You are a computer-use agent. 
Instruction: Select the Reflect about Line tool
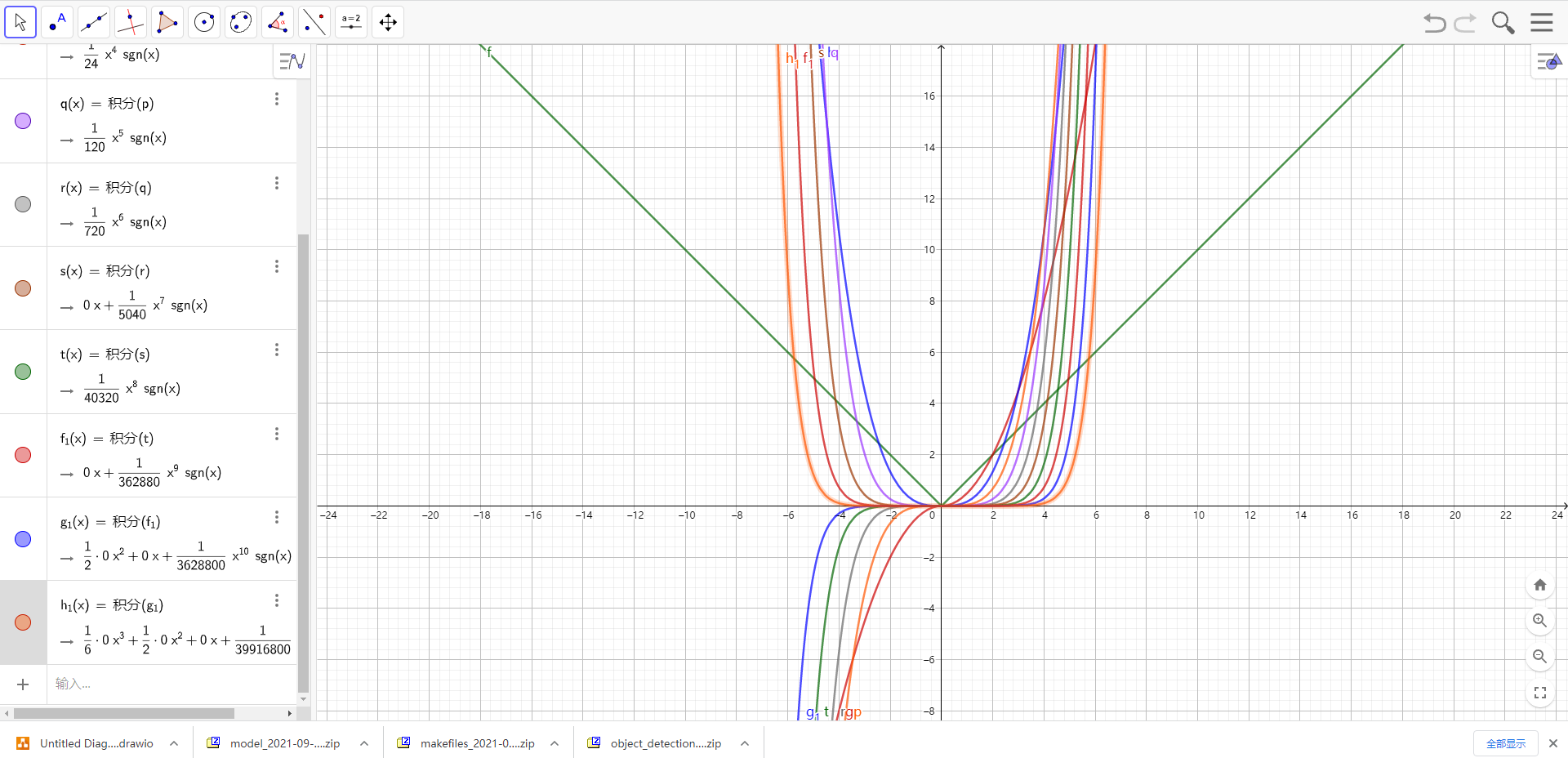[x=314, y=22]
